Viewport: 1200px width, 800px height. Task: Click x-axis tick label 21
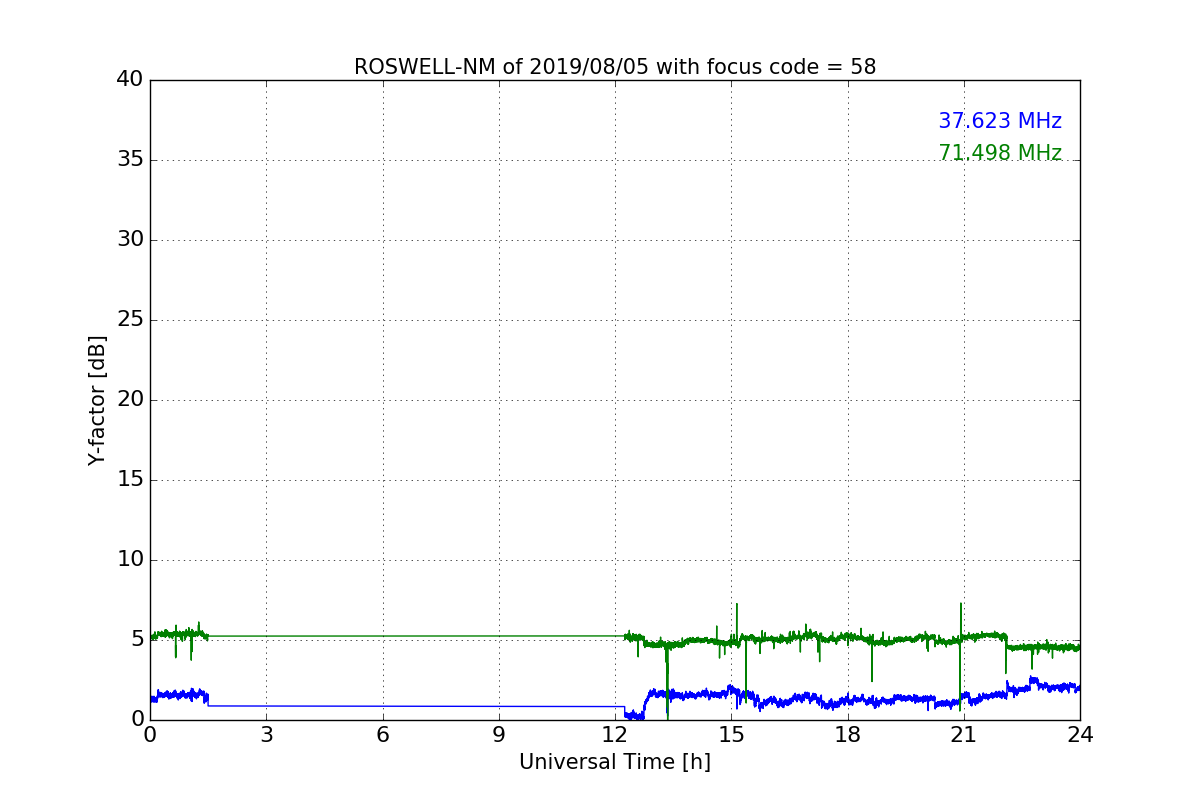coord(964,734)
